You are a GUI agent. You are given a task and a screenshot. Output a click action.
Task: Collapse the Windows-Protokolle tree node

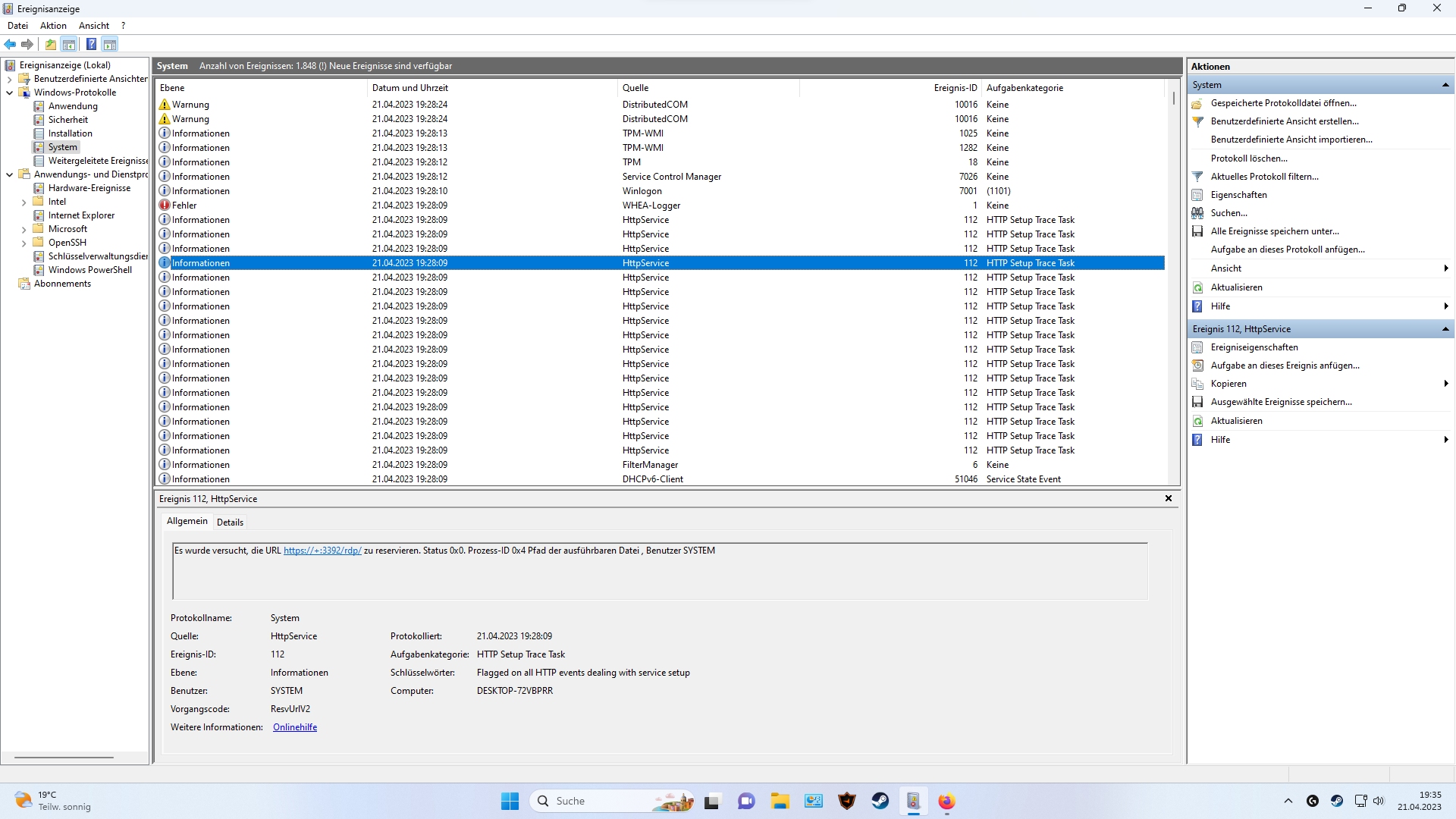click(x=10, y=93)
